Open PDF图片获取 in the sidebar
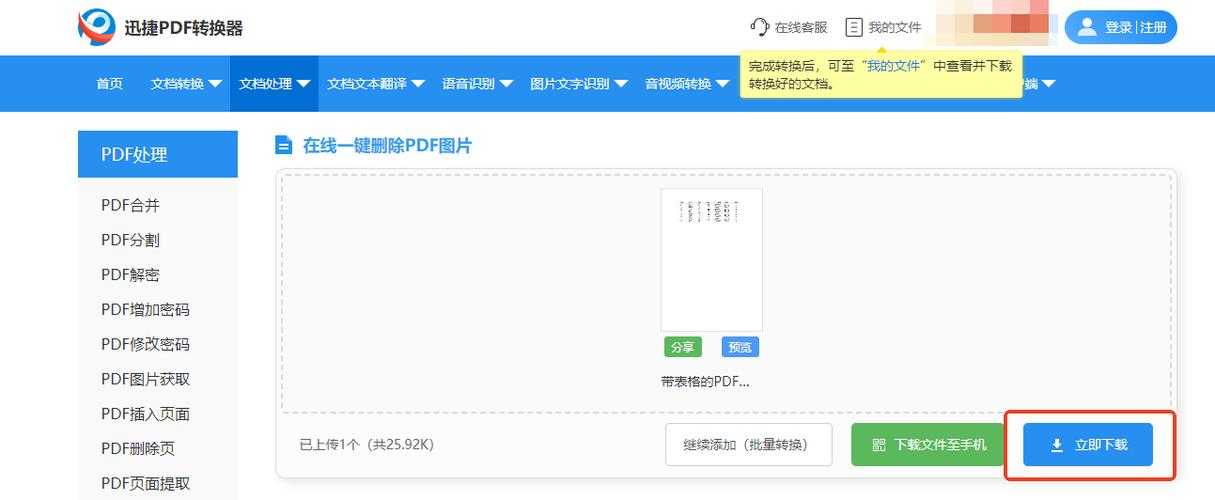Screen dimensions: 1215x500 click(x=145, y=379)
